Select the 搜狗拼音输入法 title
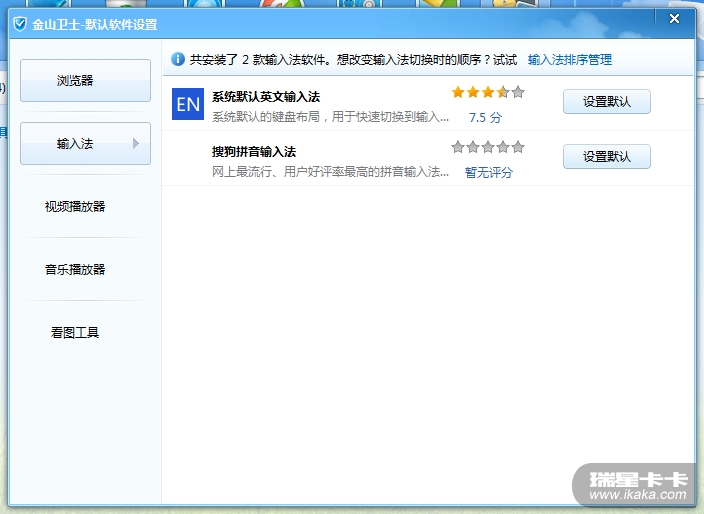Viewport: 704px width, 514px height. (x=254, y=152)
